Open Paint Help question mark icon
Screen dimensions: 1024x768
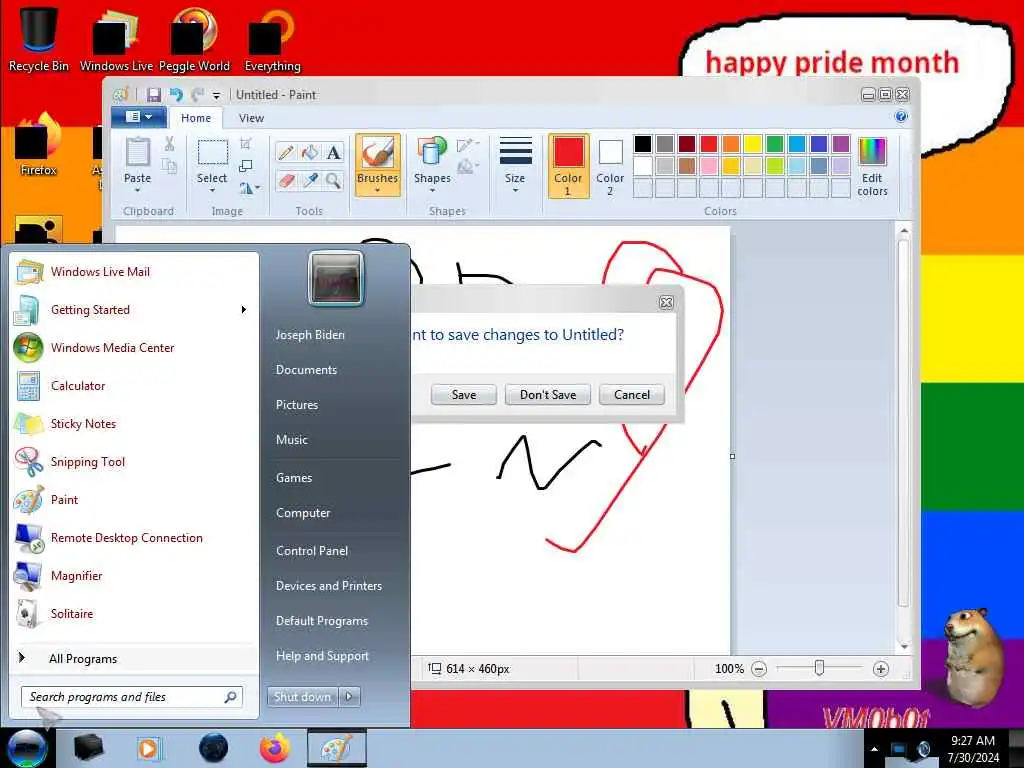[x=901, y=117]
